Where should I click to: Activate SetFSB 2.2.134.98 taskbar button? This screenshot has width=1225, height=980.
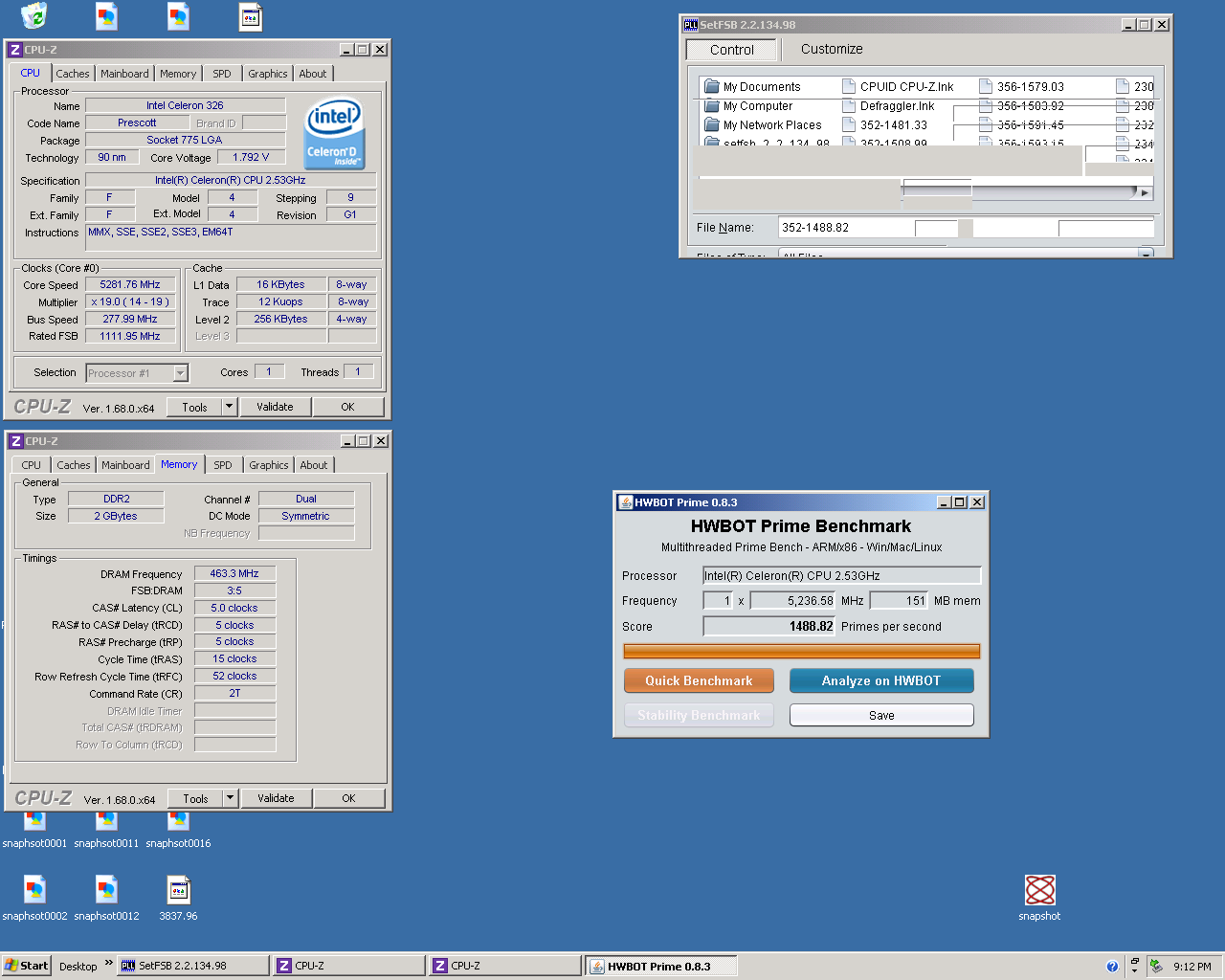(192, 966)
